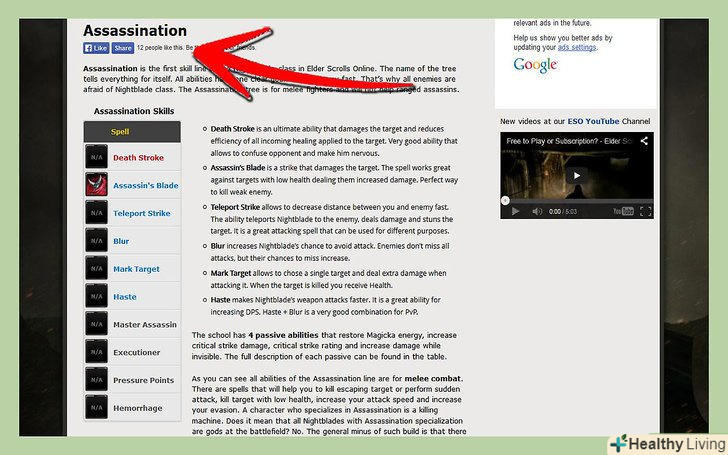
Task: Click the Google logo in the ad
Action: click(535, 65)
